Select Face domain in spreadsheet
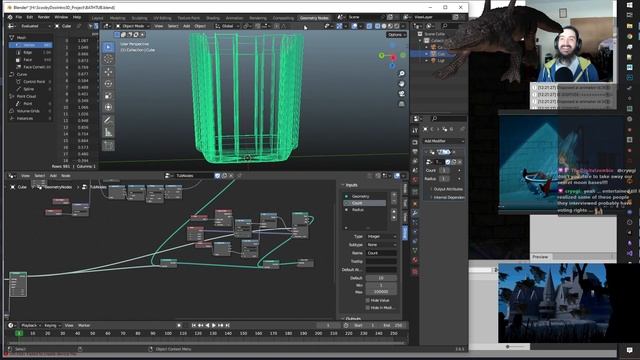 click(31, 60)
